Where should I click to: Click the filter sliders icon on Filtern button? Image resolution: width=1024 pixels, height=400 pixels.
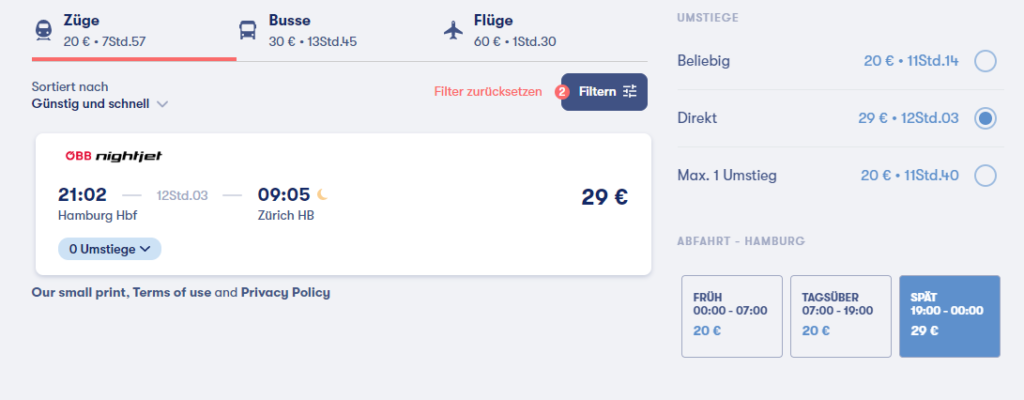coord(630,92)
